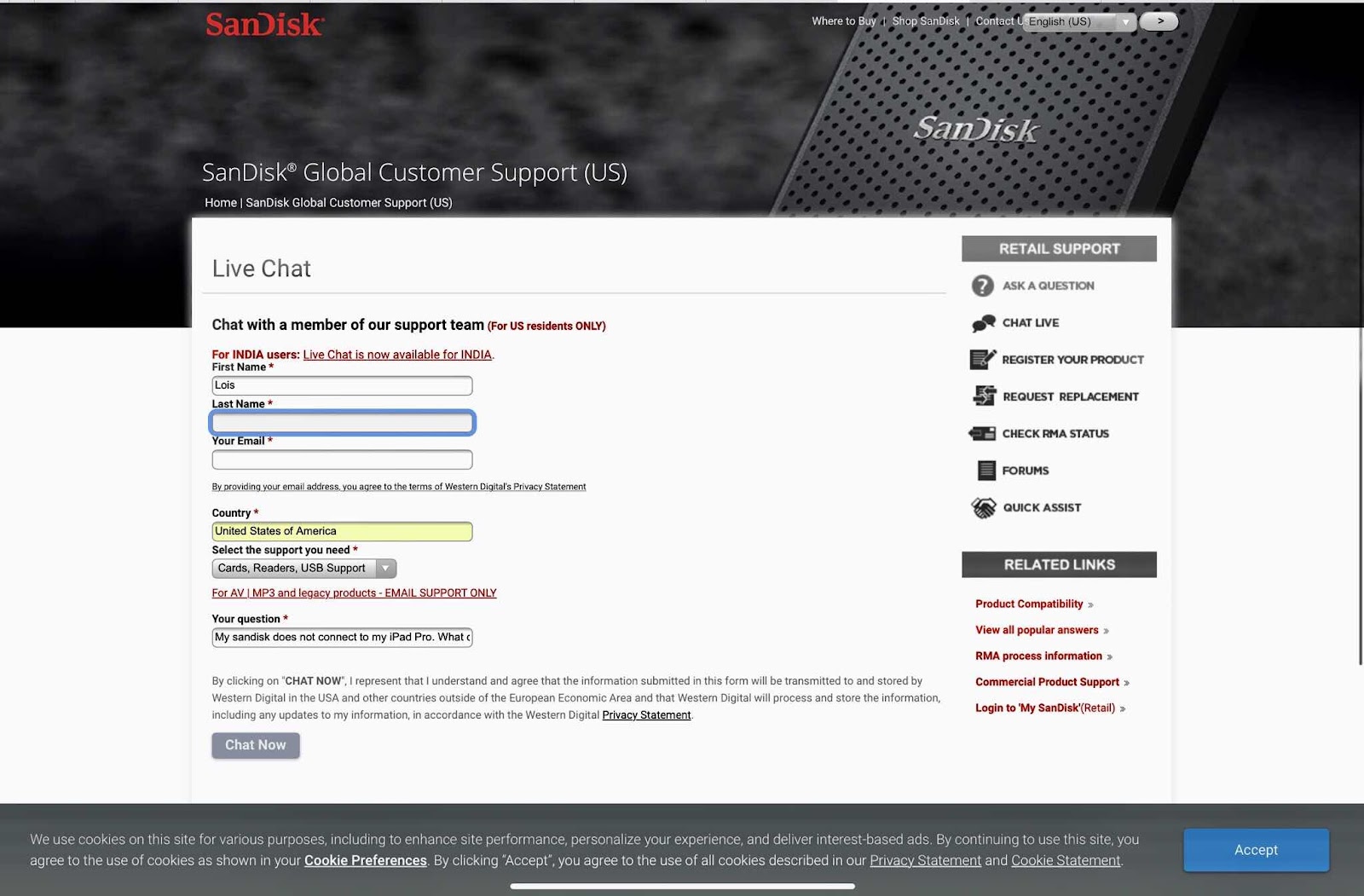Open CHAT LIVE sidebar link
The width and height of the screenshot is (1364, 896).
coord(1031,323)
